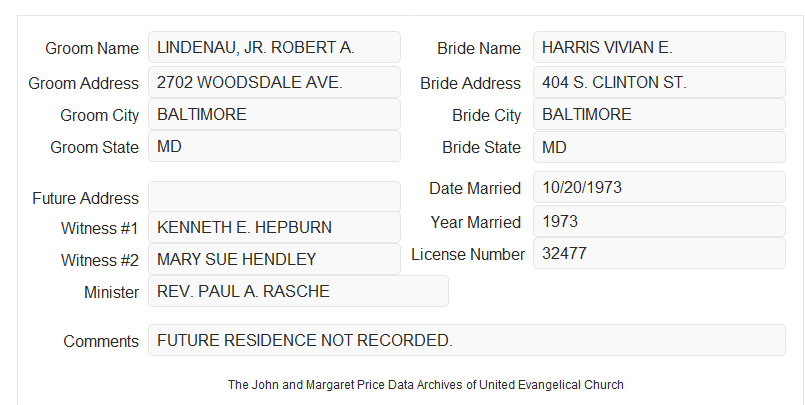Click the Date Married label
The width and height of the screenshot is (805, 405).
coord(475,188)
